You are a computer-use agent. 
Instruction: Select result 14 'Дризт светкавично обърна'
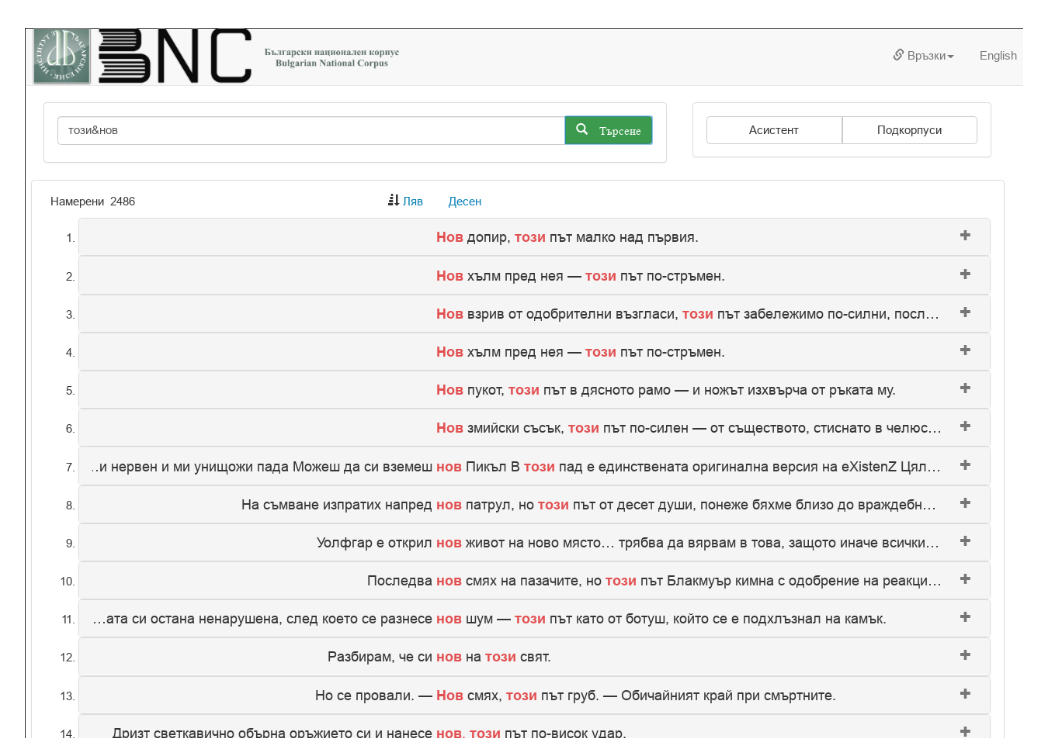click(534, 727)
